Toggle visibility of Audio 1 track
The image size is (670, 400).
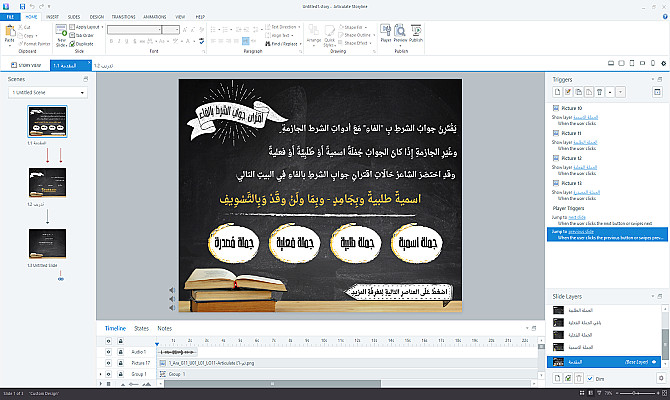tap(109, 352)
